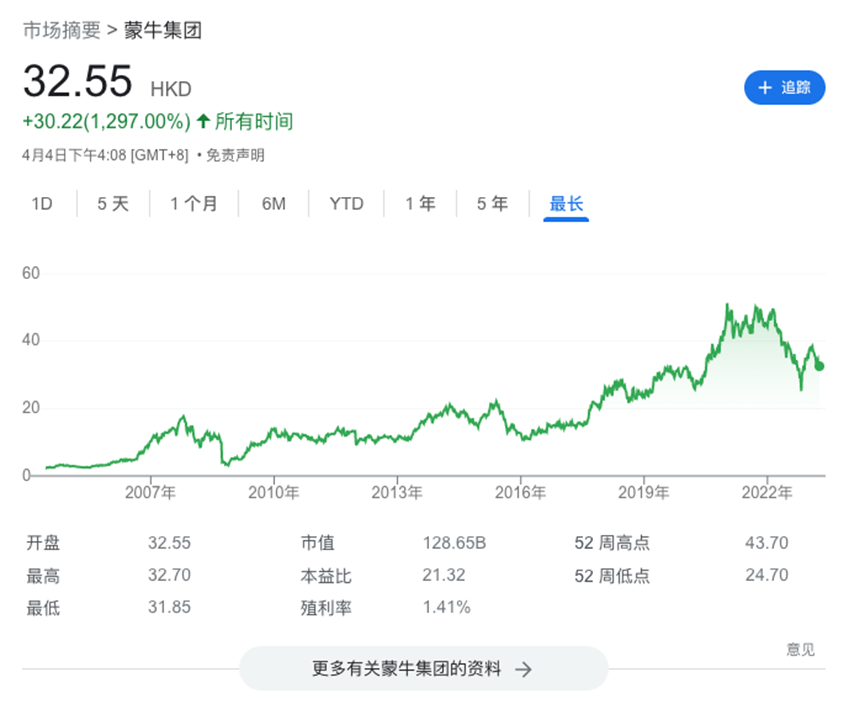The image size is (865, 709).
Task: Click the 52 周高点 value 43.70
Action: coord(767,543)
